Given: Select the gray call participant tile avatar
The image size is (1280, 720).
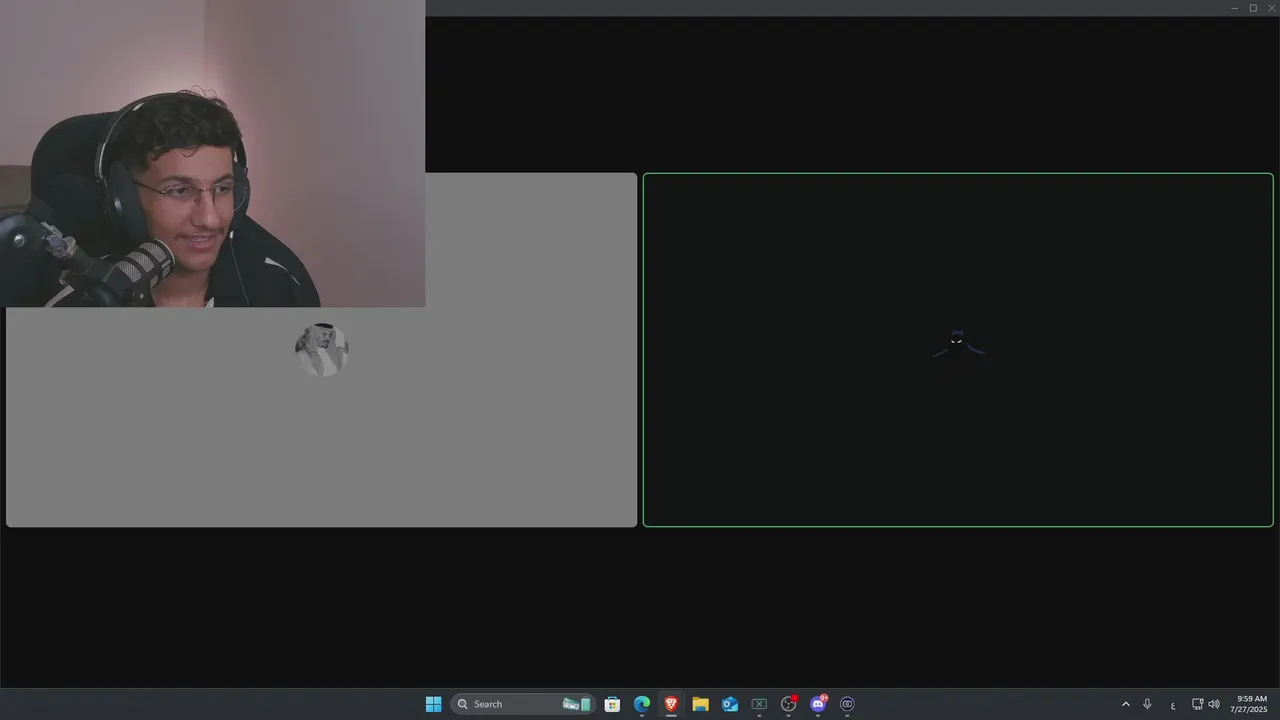Looking at the screenshot, I should 321,349.
